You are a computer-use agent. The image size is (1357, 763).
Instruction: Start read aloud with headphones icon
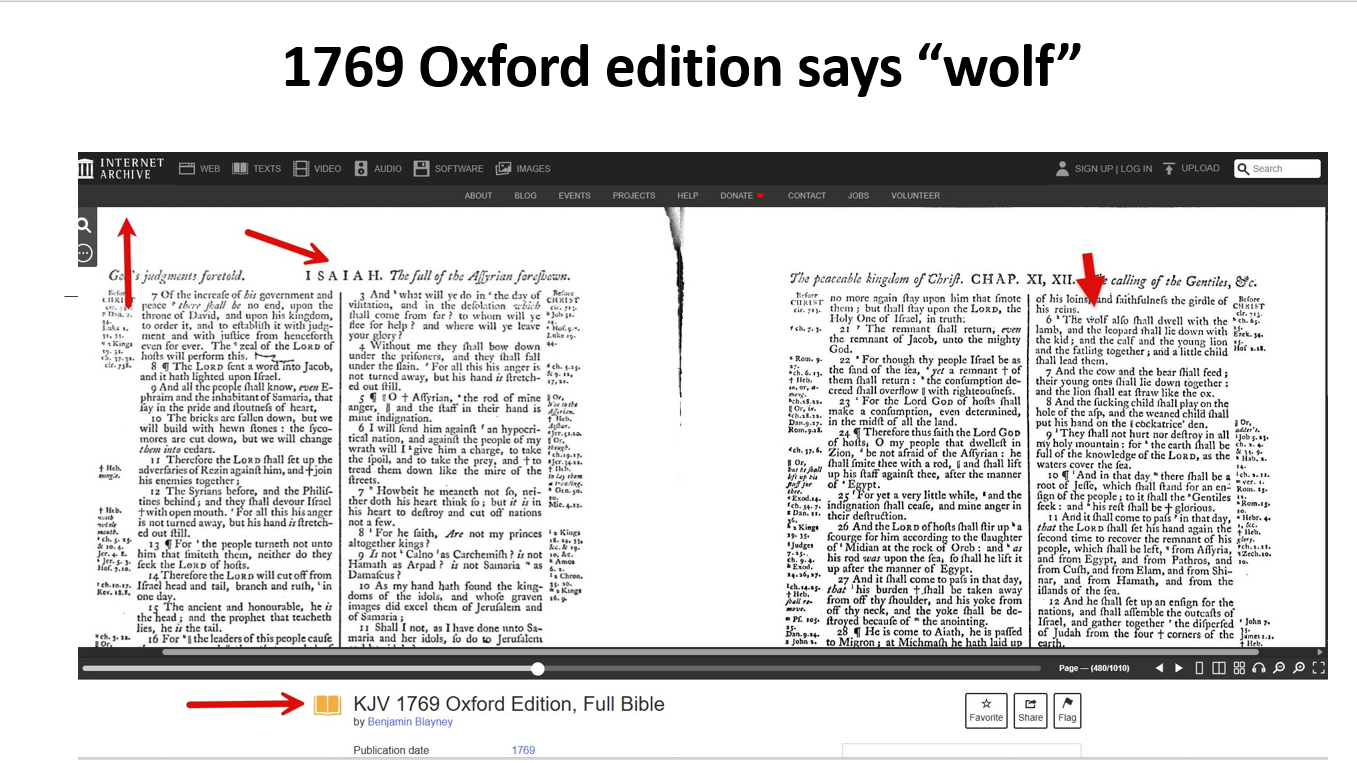pyautogui.click(x=1259, y=668)
